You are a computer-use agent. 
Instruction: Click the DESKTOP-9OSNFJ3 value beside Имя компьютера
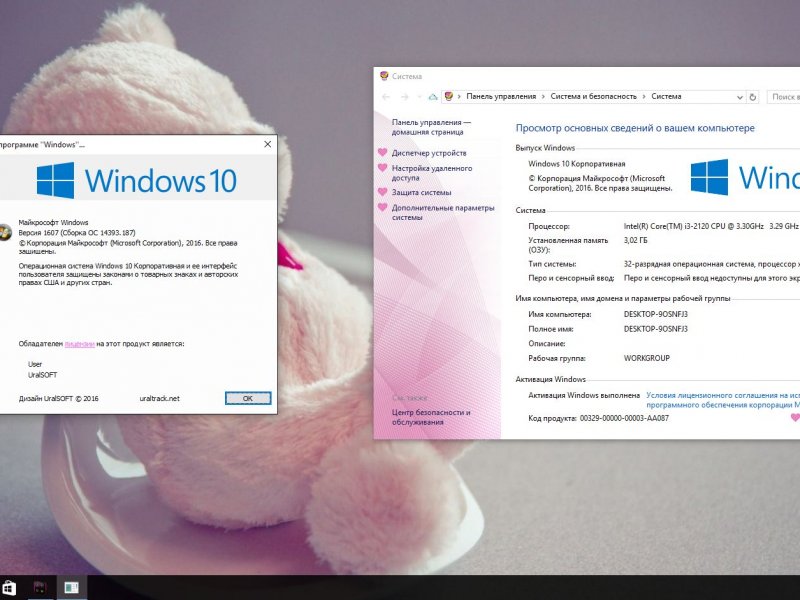pyautogui.click(x=656, y=314)
